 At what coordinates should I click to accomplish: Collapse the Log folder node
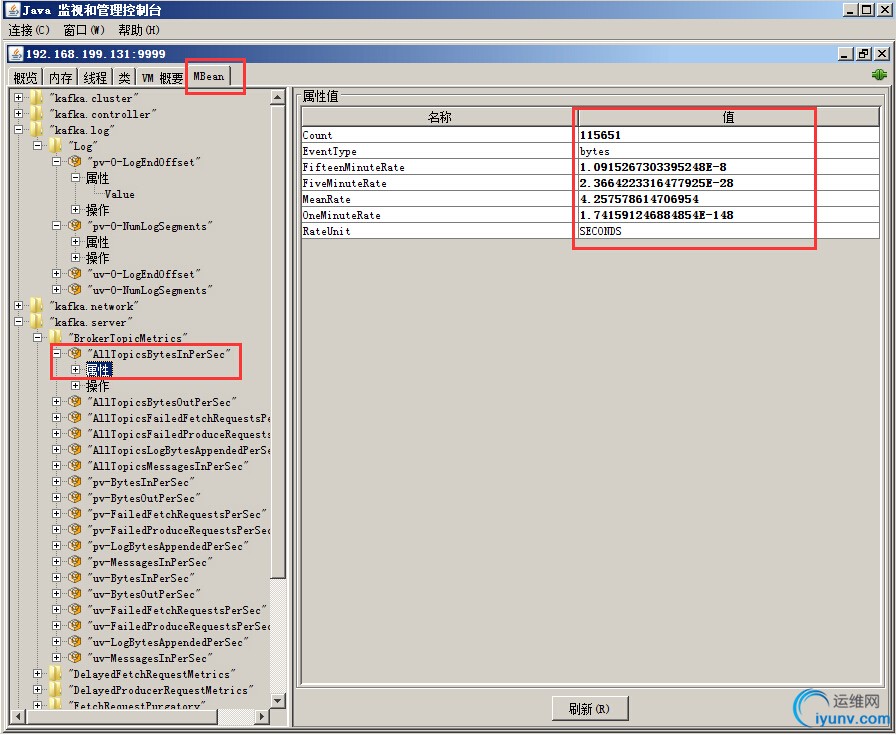pos(38,146)
